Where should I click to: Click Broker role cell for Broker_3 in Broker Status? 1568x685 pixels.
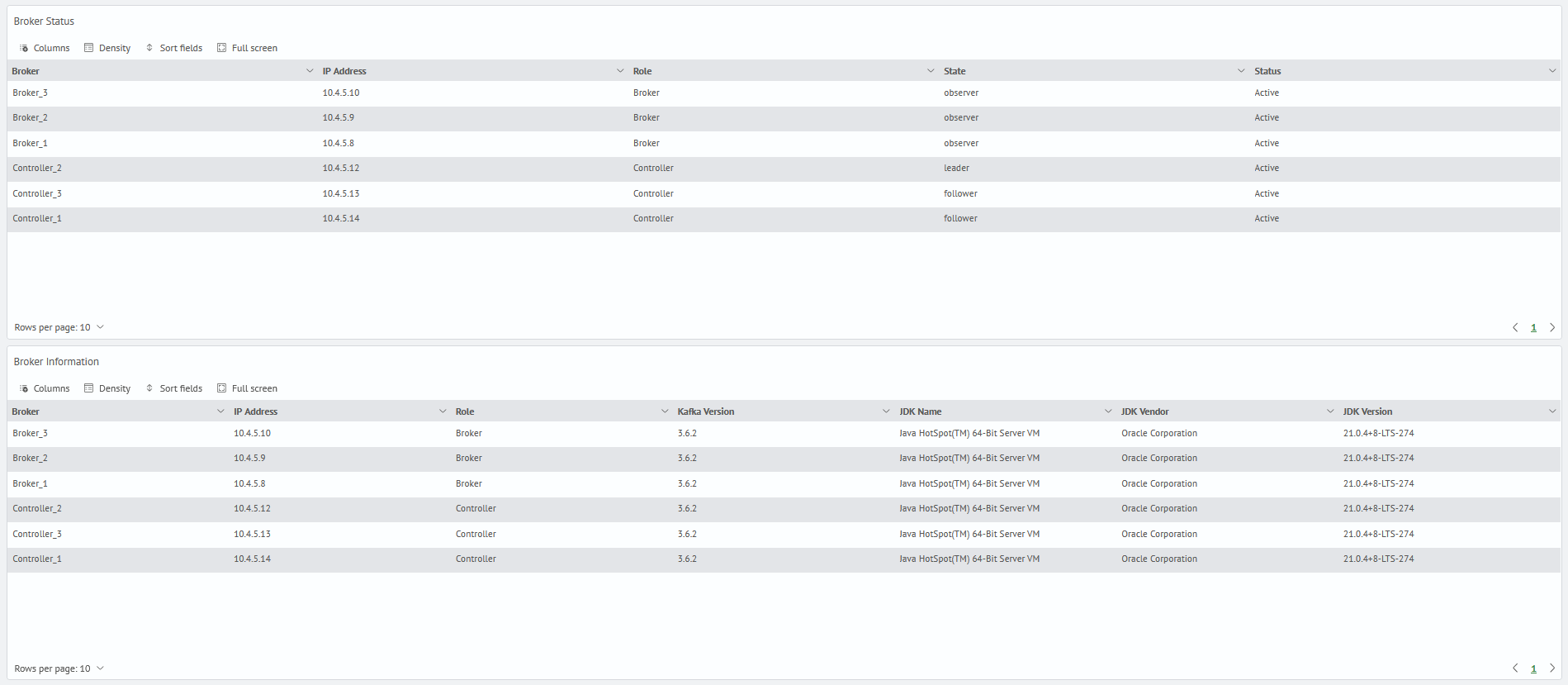[x=647, y=93]
